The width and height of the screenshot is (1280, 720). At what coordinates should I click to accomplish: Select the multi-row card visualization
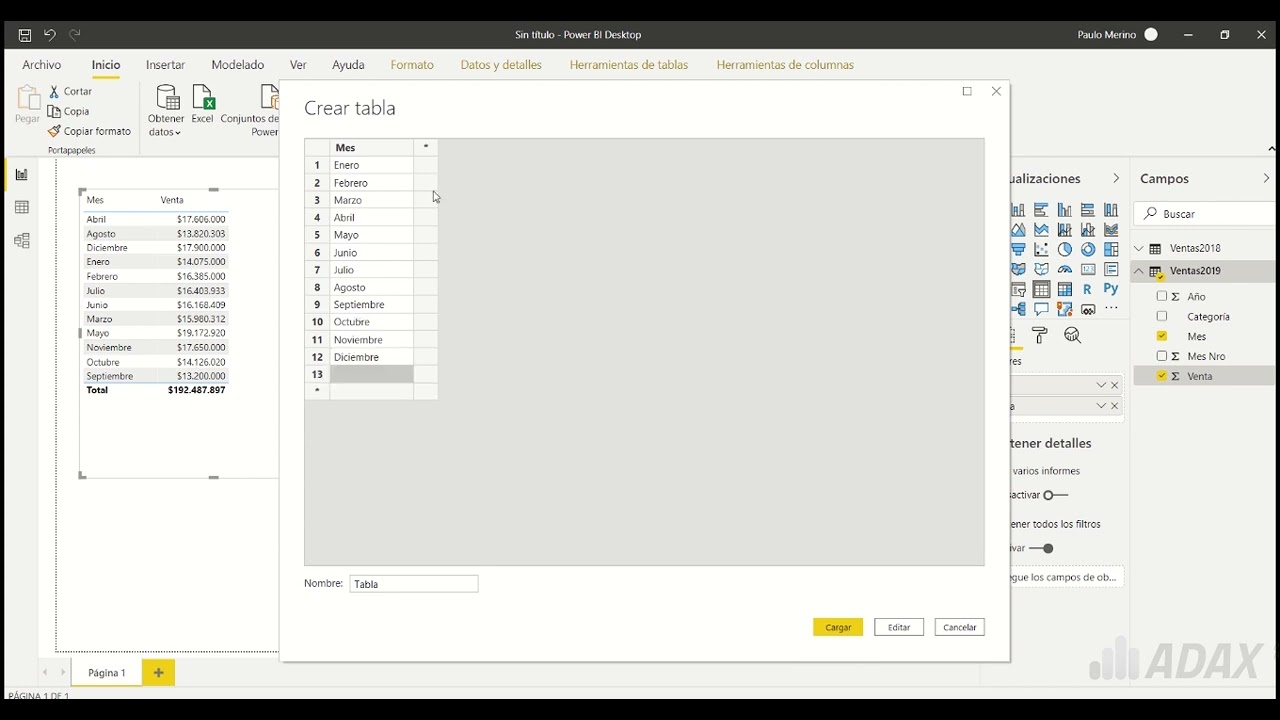[1111, 270]
